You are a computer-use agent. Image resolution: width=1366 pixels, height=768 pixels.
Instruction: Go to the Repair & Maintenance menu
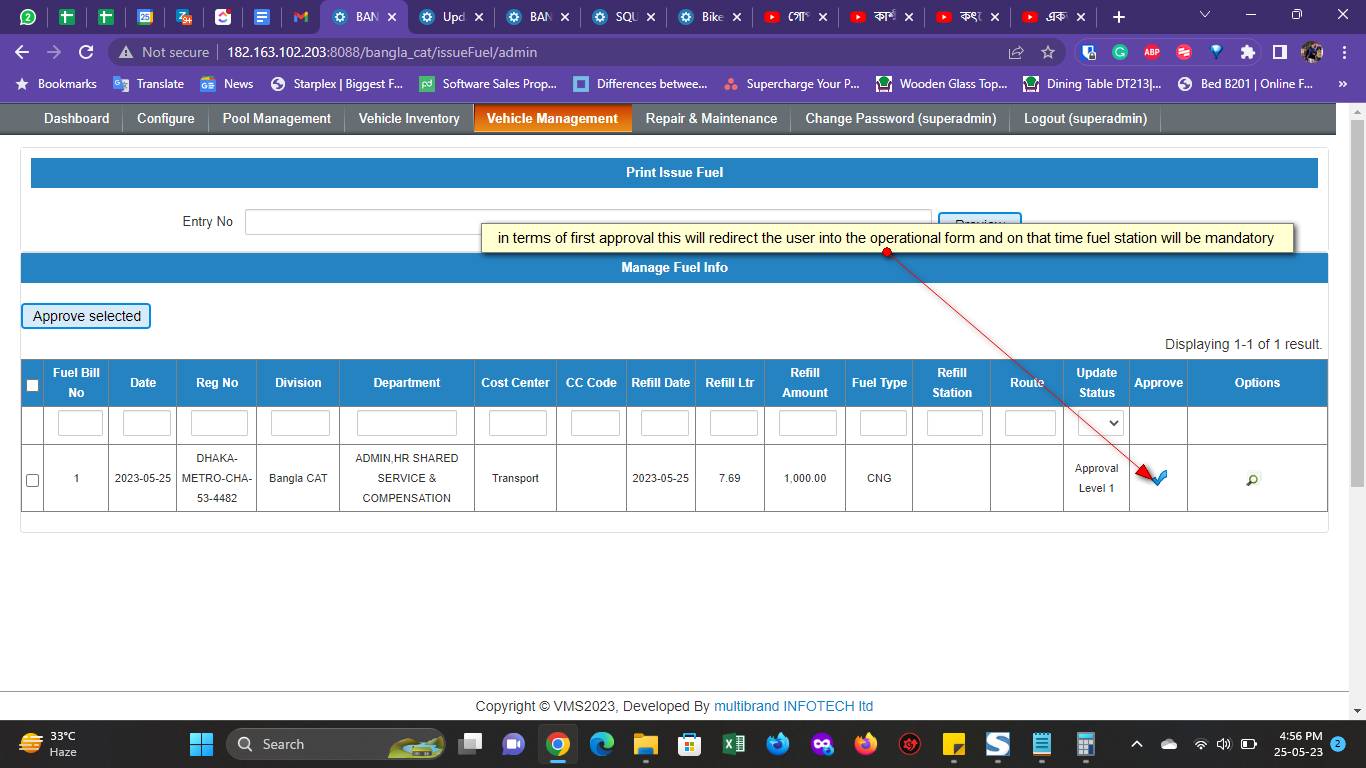(711, 118)
